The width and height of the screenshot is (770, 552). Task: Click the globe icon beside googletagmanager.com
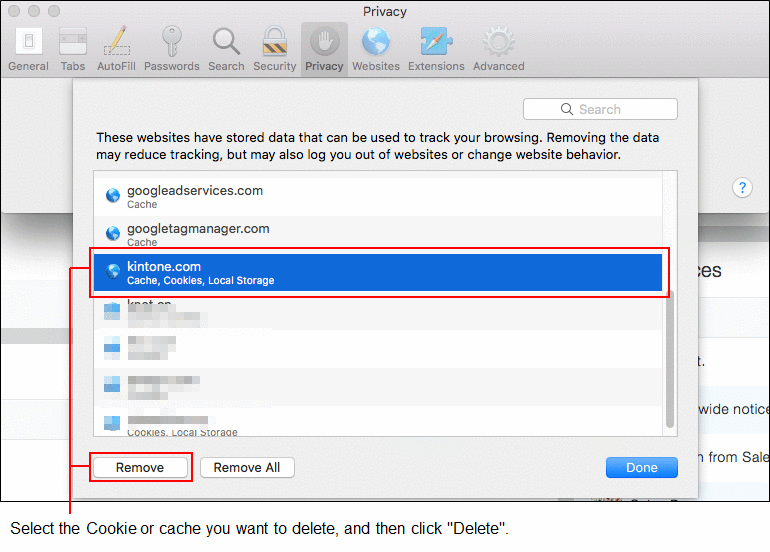tap(113, 233)
